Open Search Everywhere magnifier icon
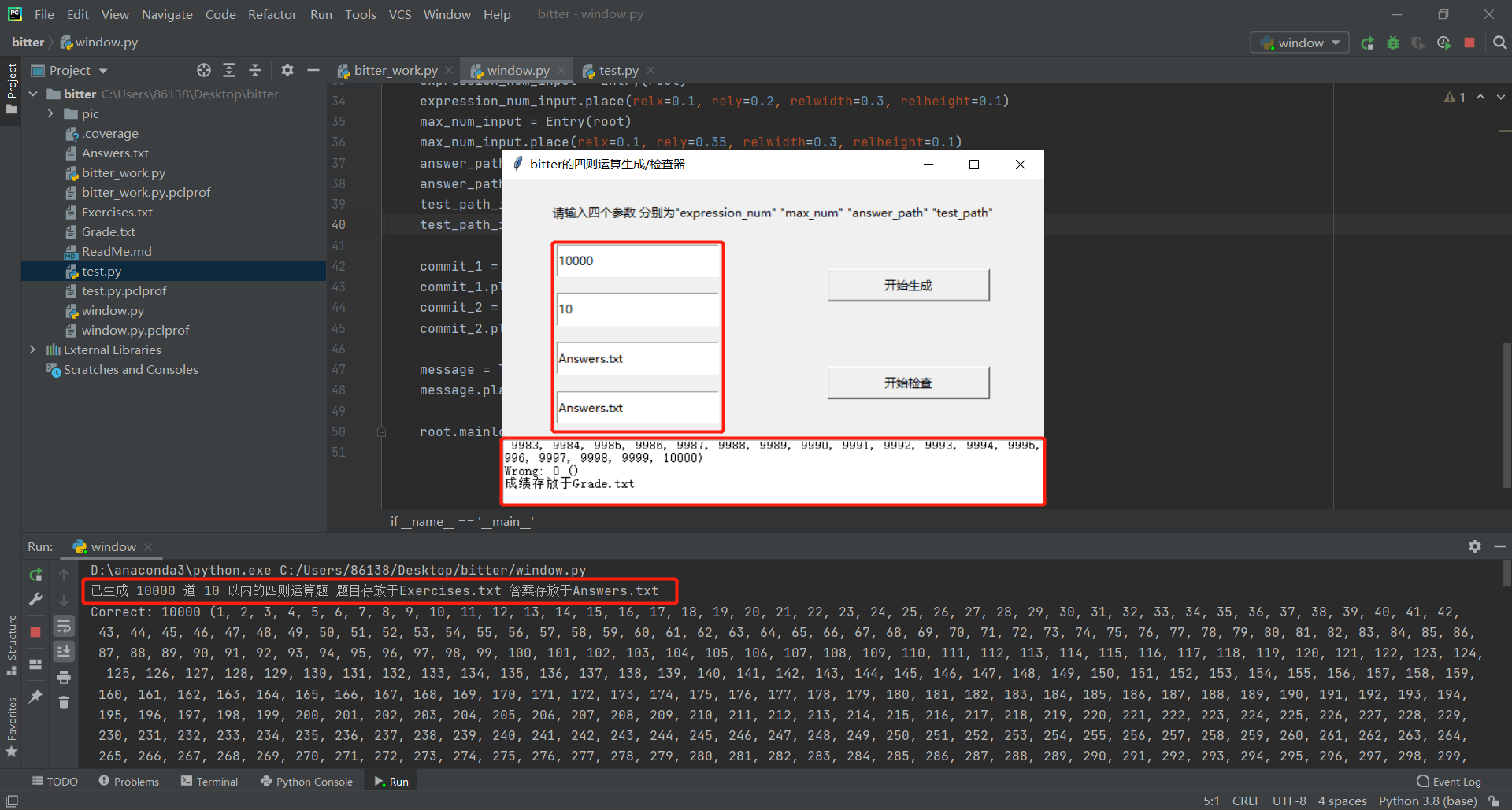 [1499, 43]
